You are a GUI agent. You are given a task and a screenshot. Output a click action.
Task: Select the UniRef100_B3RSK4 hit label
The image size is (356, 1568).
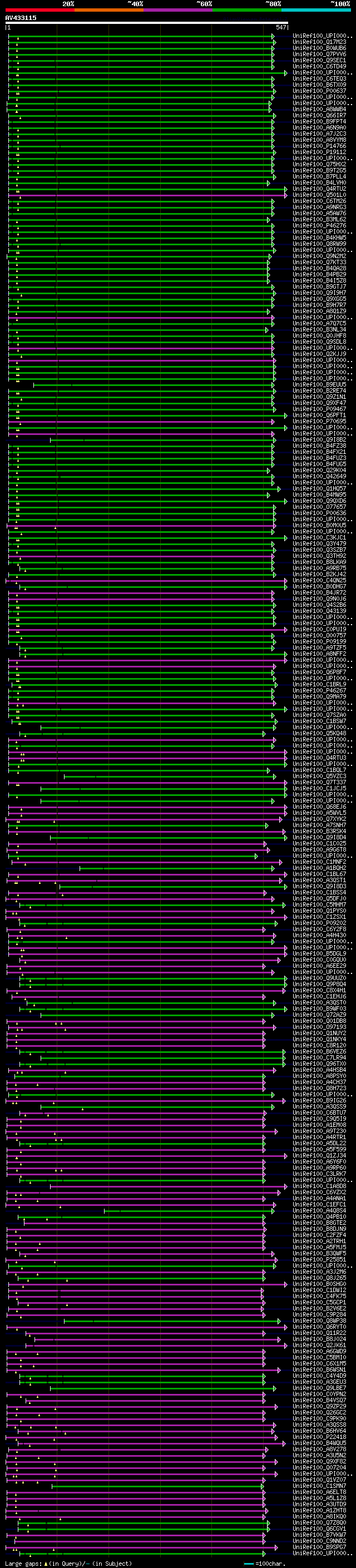click(319, 831)
